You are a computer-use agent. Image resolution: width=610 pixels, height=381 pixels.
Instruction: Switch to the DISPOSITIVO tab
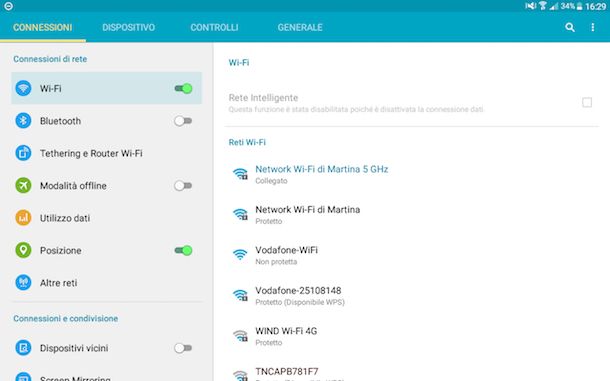point(128,27)
